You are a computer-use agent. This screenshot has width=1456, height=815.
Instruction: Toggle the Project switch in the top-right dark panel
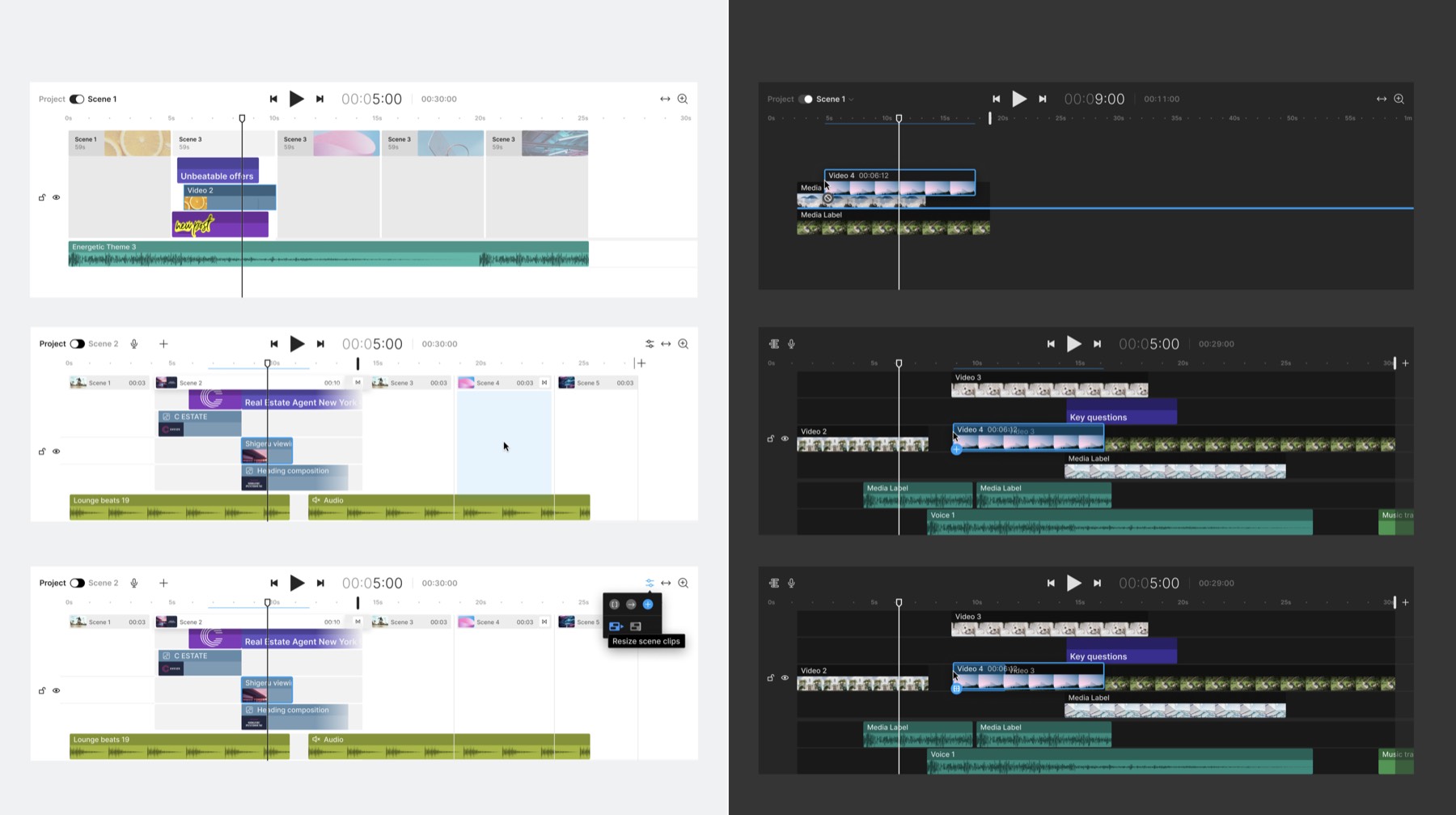tap(806, 99)
